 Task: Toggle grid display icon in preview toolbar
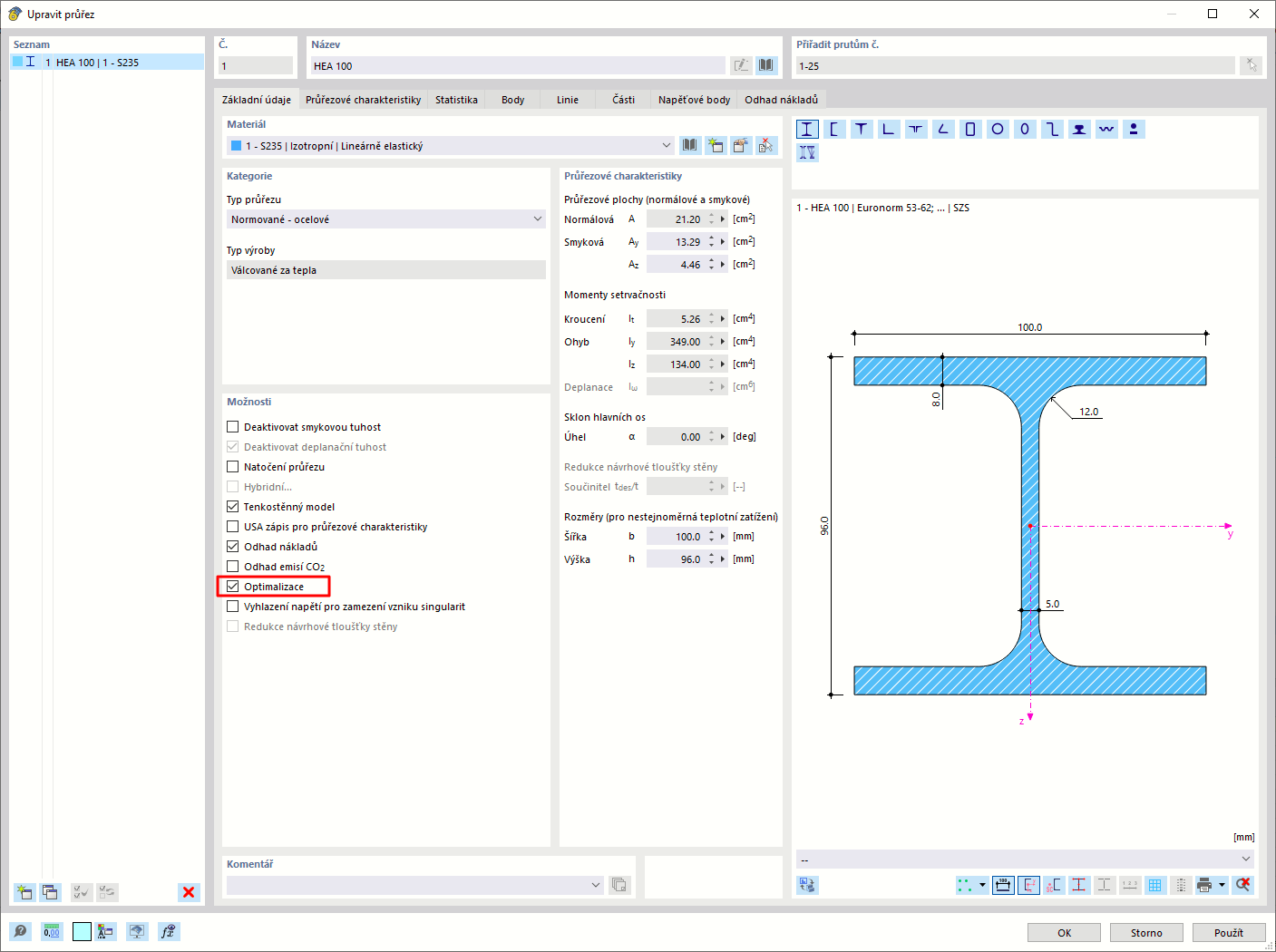pyautogui.click(x=1154, y=885)
